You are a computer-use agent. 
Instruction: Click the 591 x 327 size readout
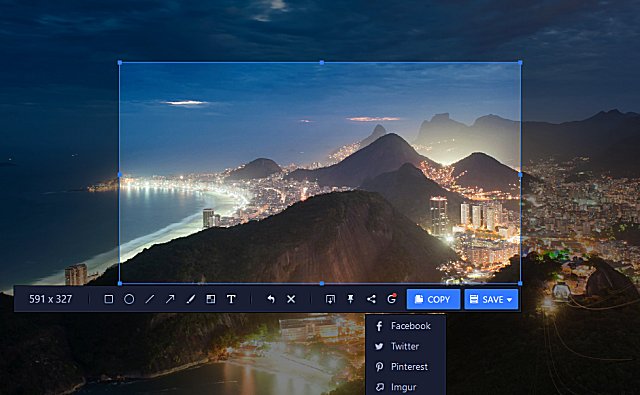51,299
